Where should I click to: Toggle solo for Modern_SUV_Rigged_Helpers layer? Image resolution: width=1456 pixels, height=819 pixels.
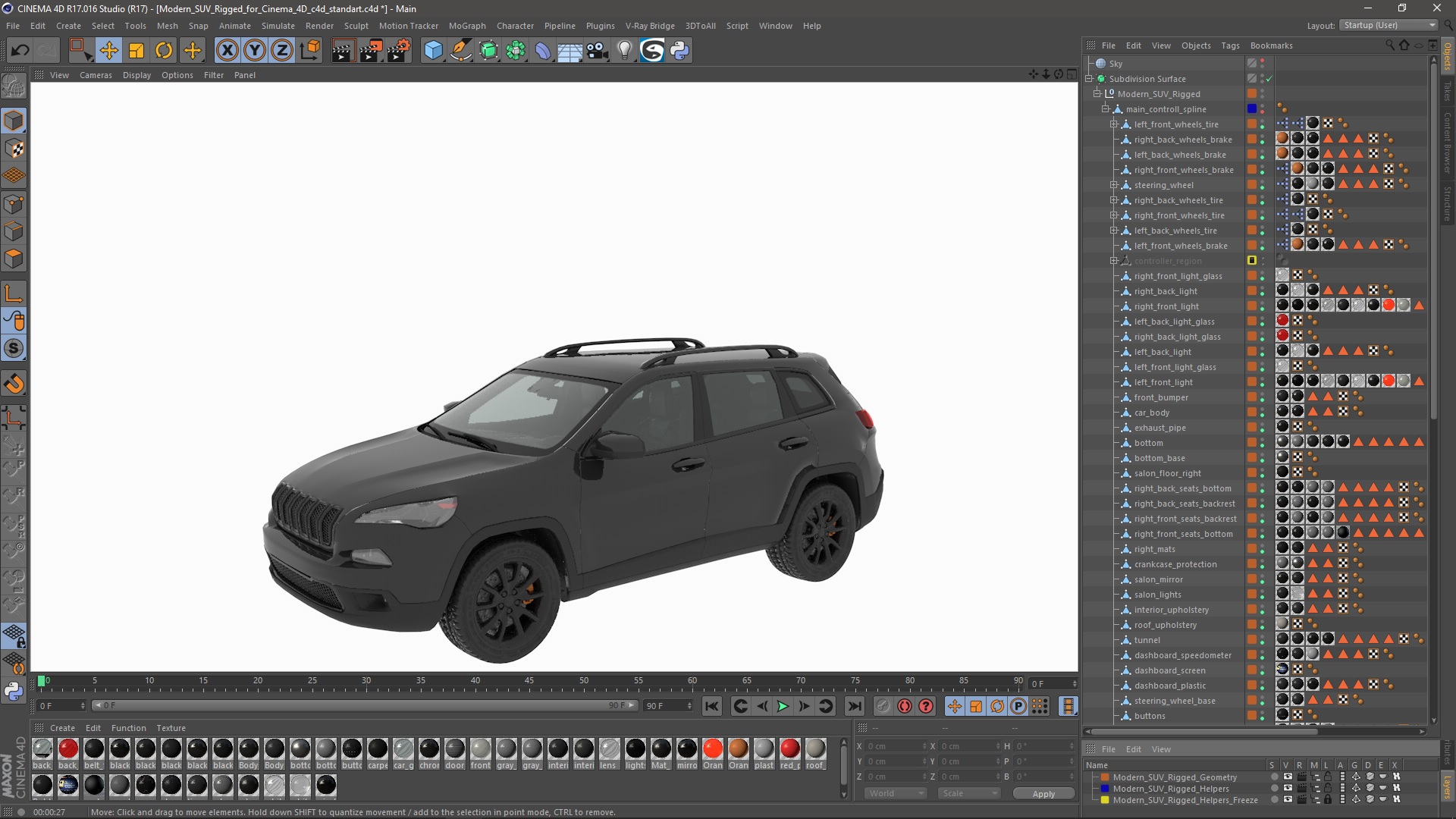pyautogui.click(x=1274, y=789)
